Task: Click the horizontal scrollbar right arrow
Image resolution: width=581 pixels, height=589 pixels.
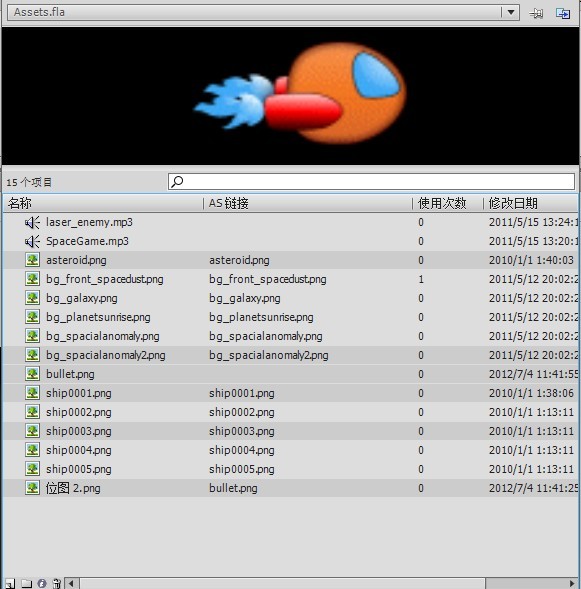Action: click(572, 583)
